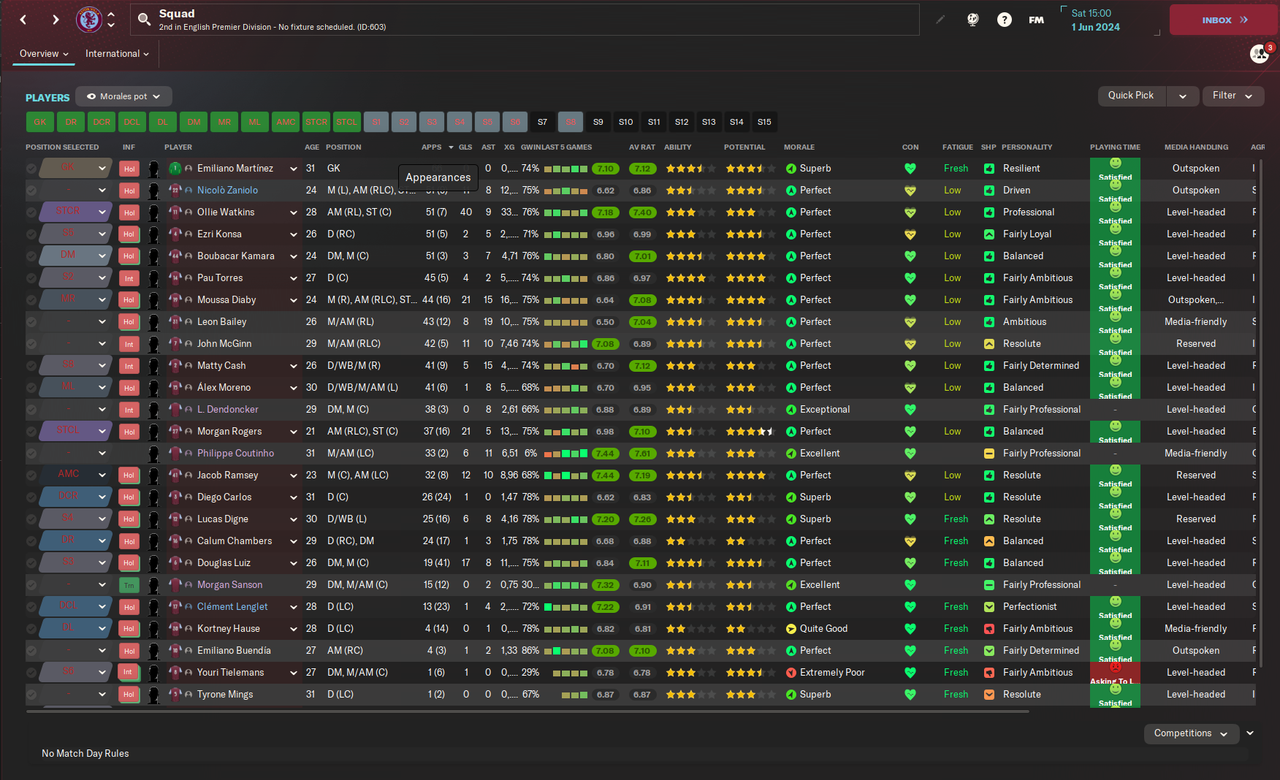The height and width of the screenshot is (780, 1280).
Task: Toggle selection tick for Nicolò Zaniolo
Action: (x=31, y=190)
